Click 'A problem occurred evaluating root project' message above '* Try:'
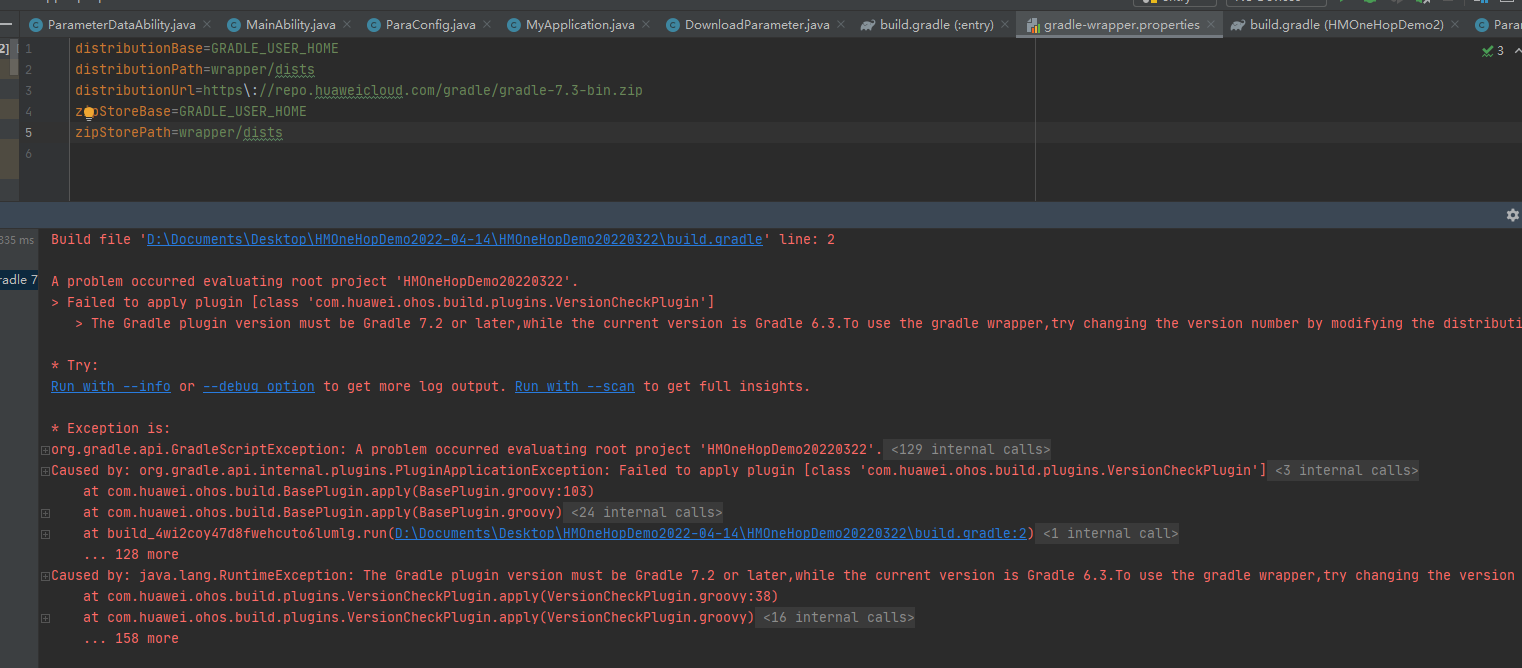The width and height of the screenshot is (1522, 668). tap(315, 282)
